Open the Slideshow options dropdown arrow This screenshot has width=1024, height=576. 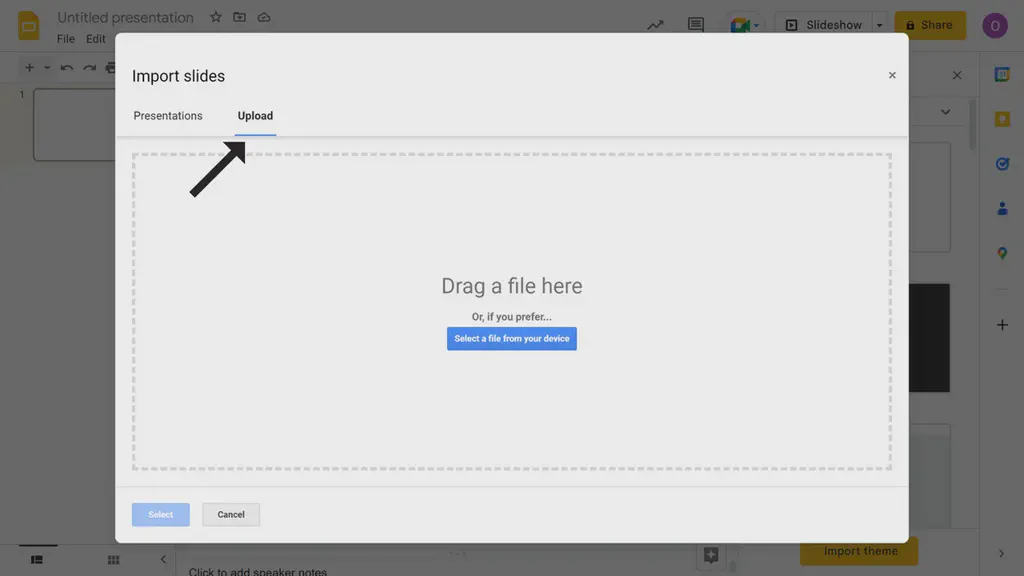(878, 24)
